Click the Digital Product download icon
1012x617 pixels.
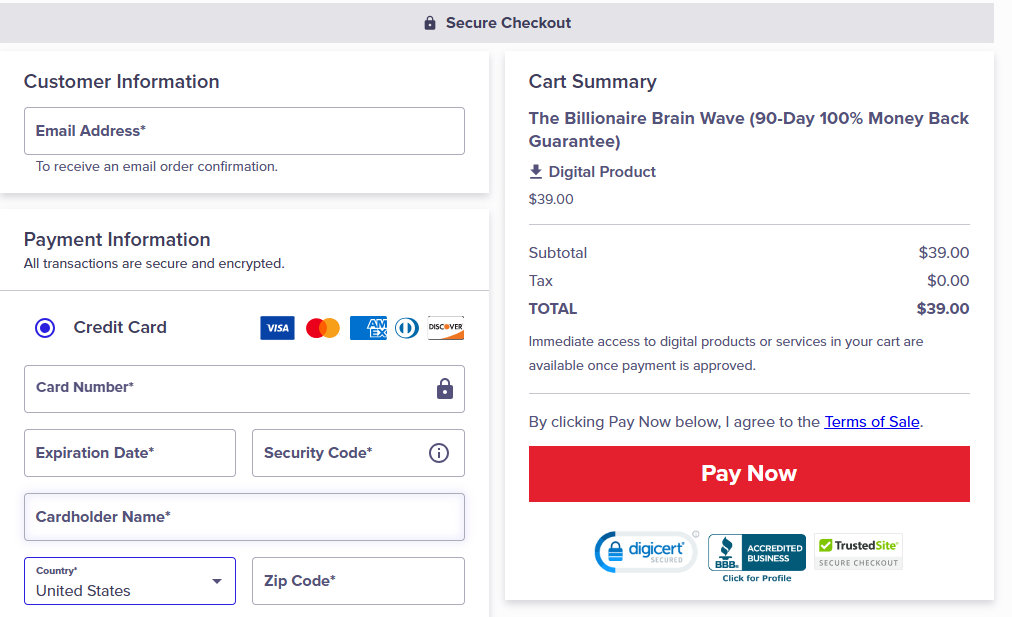(x=536, y=171)
